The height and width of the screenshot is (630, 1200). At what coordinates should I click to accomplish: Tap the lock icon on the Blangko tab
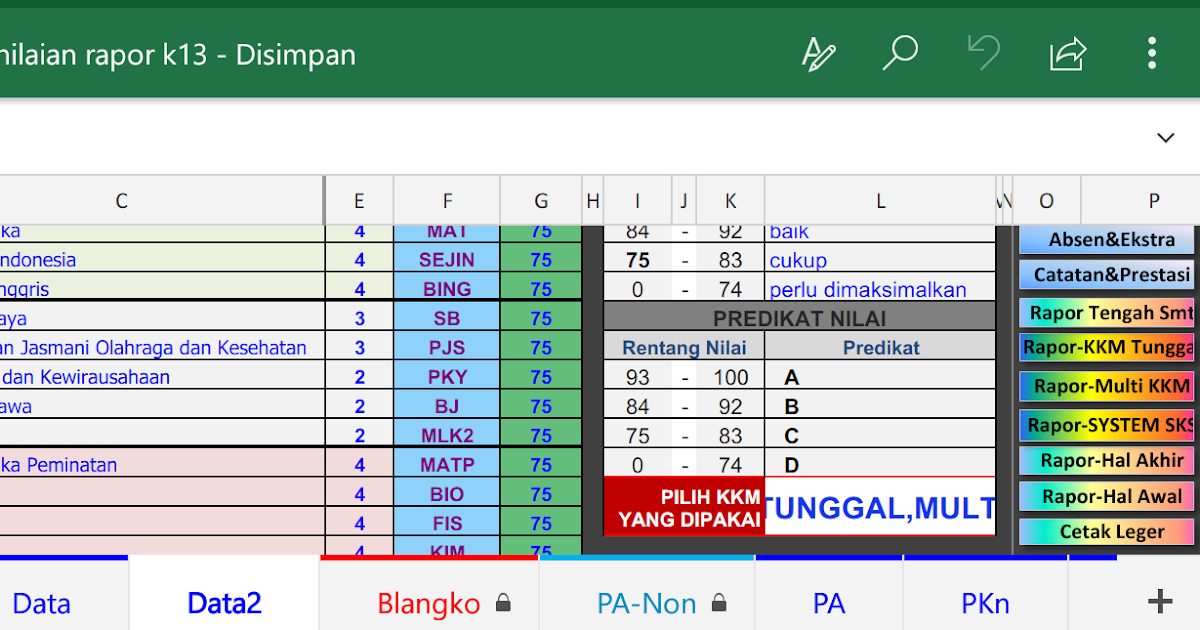click(x=504, y=603)
